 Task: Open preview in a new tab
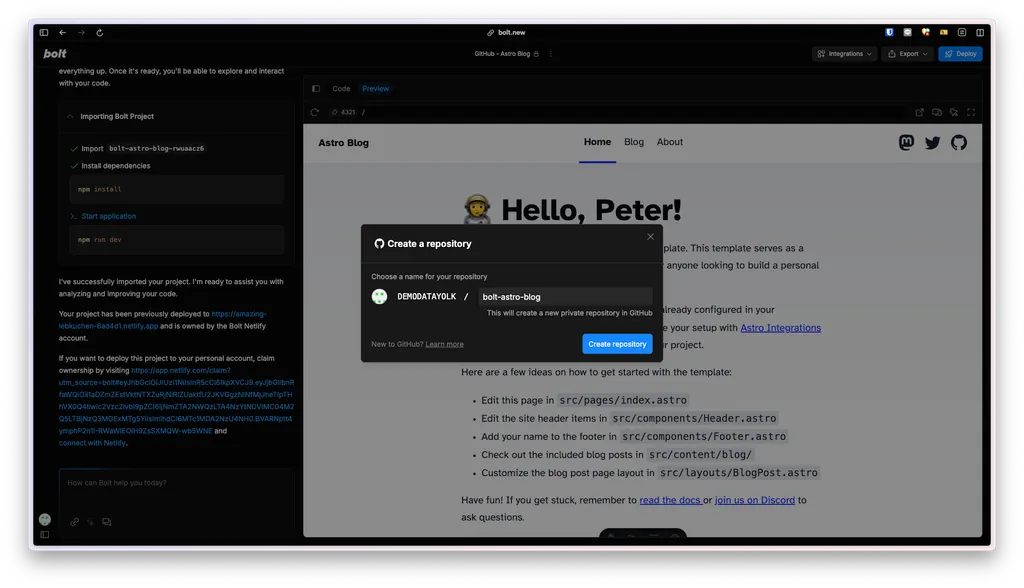(920, 112)
